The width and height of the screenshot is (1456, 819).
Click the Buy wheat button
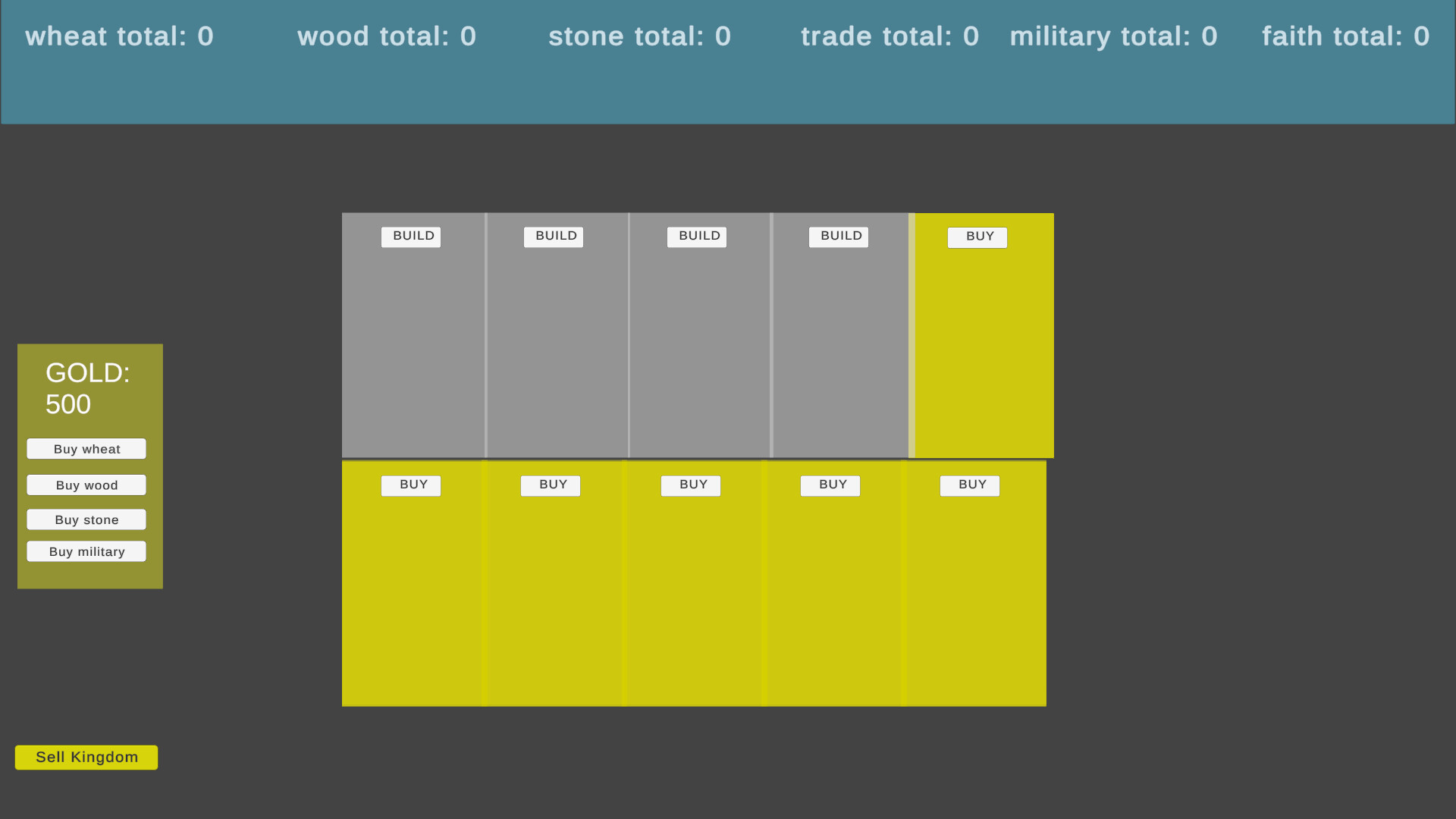click(x=86, y=449)
